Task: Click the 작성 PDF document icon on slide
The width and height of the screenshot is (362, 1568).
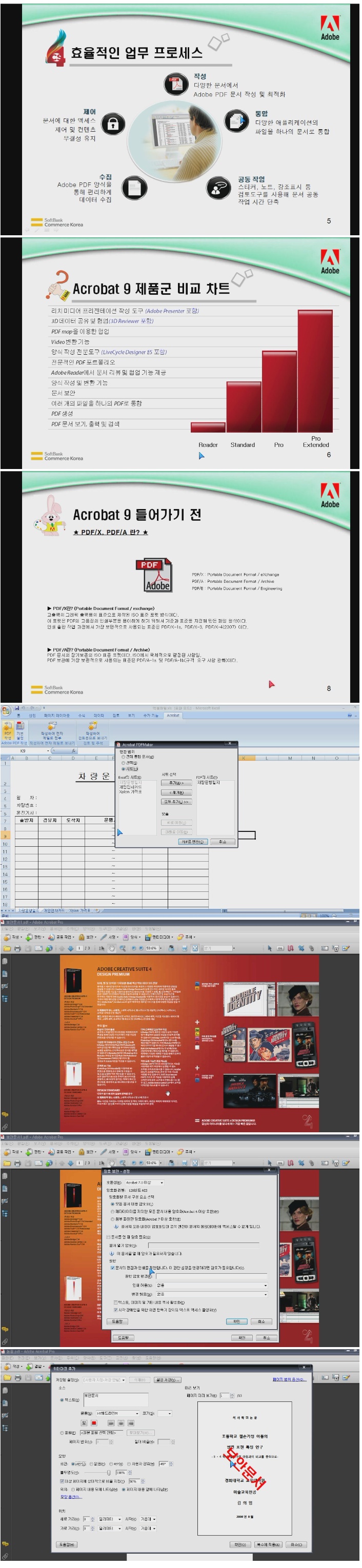Action: (x=176, y=84)
